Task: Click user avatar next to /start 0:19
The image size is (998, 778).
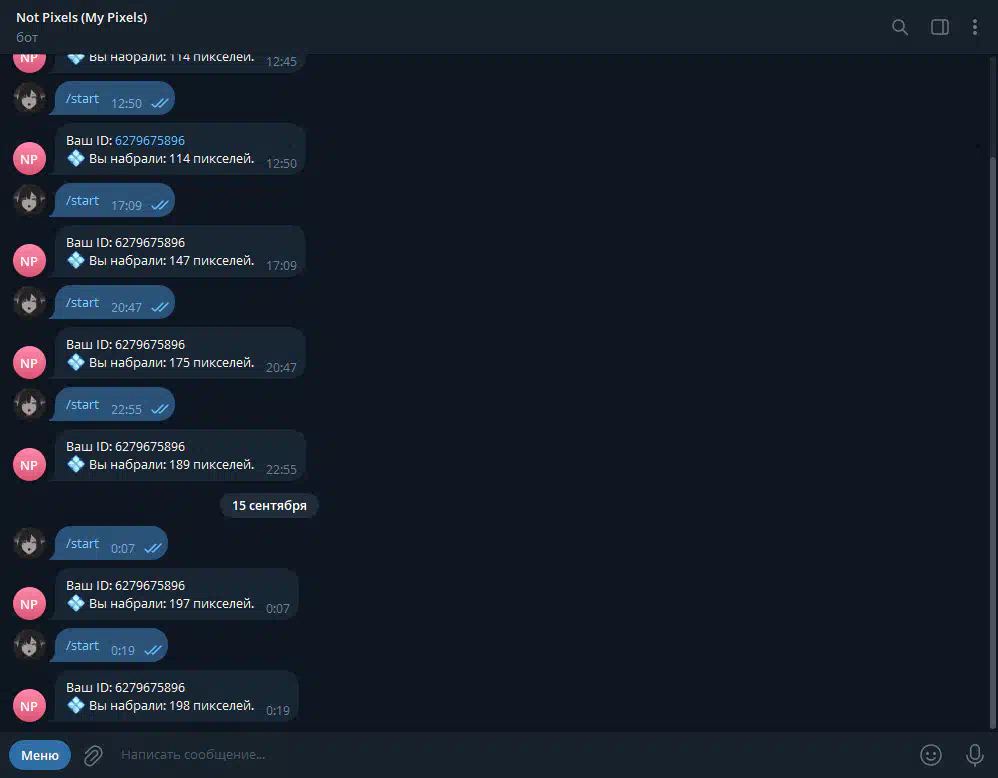Action: coord(29,645)
